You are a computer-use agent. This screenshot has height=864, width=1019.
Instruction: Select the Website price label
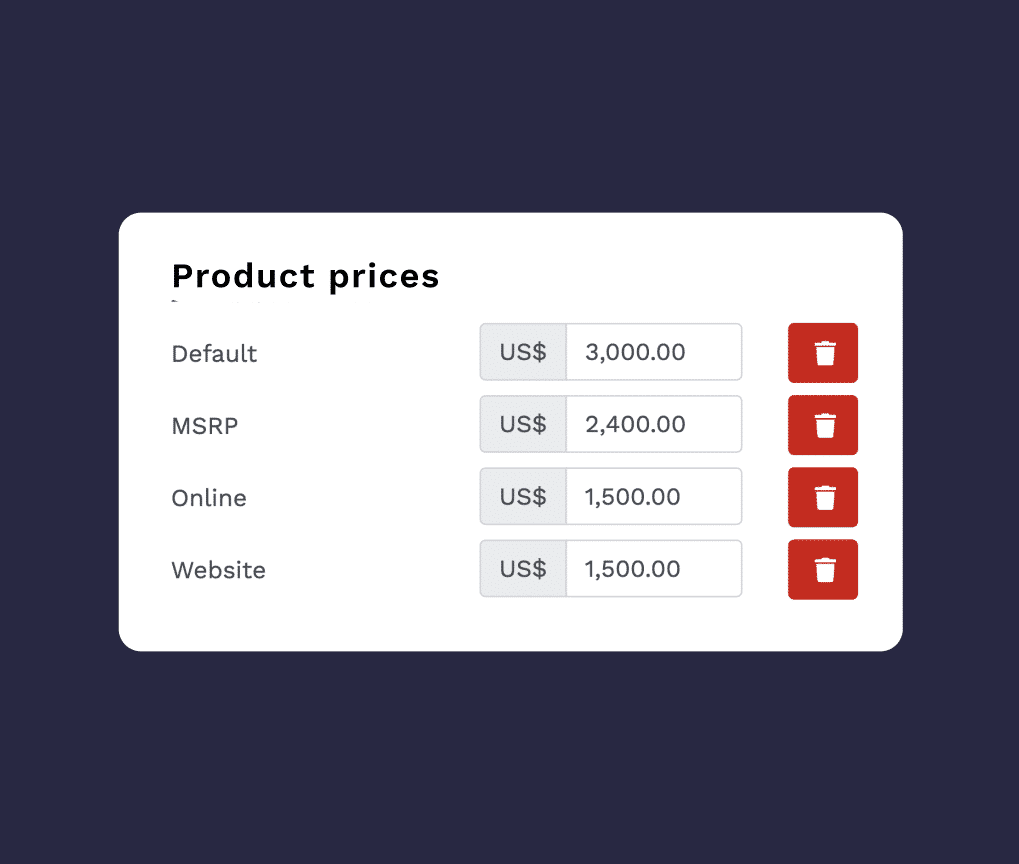[219, 570]
